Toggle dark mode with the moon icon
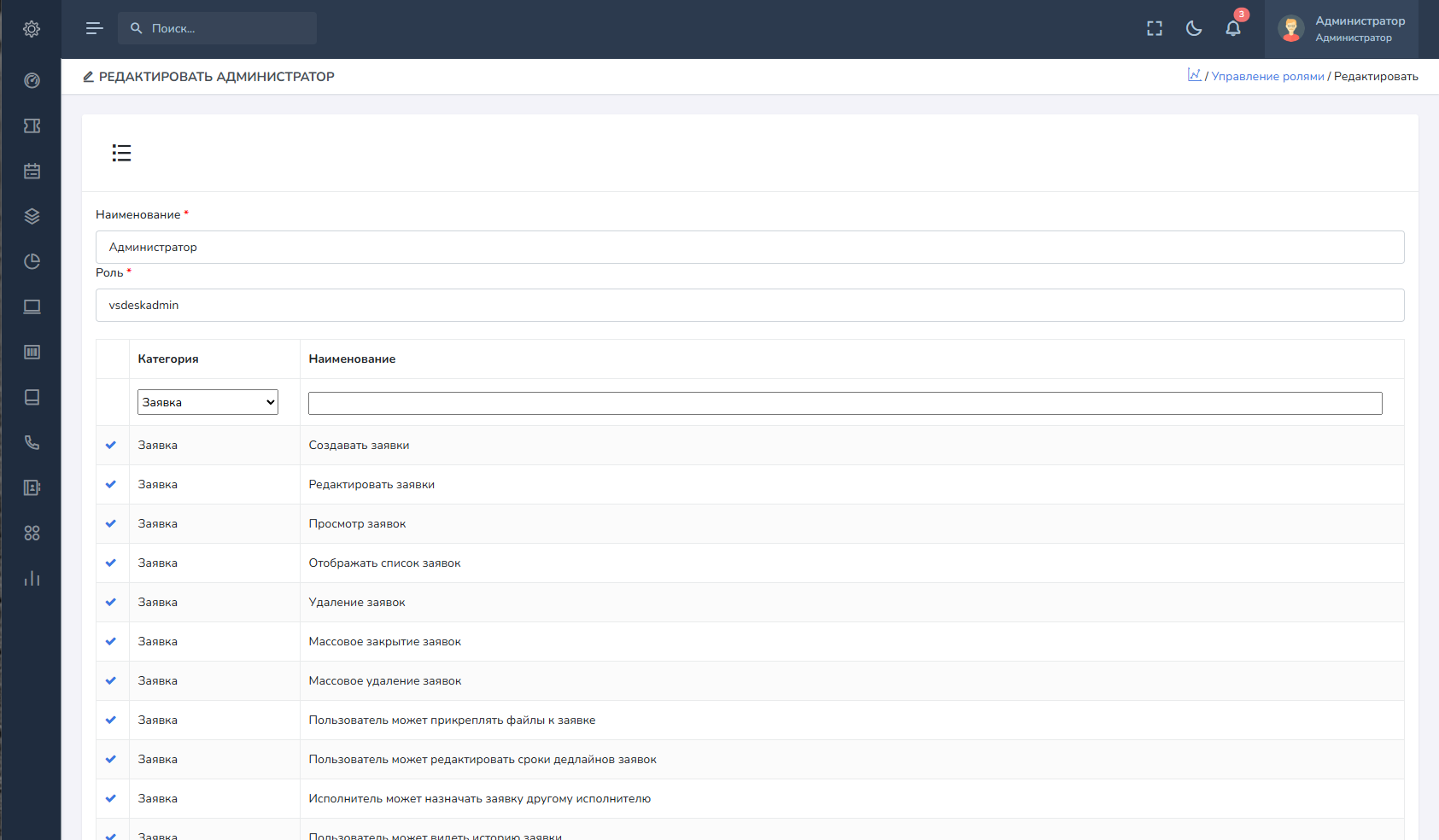Viewport: 1439px width, 840px height. tap(1194, 28)
